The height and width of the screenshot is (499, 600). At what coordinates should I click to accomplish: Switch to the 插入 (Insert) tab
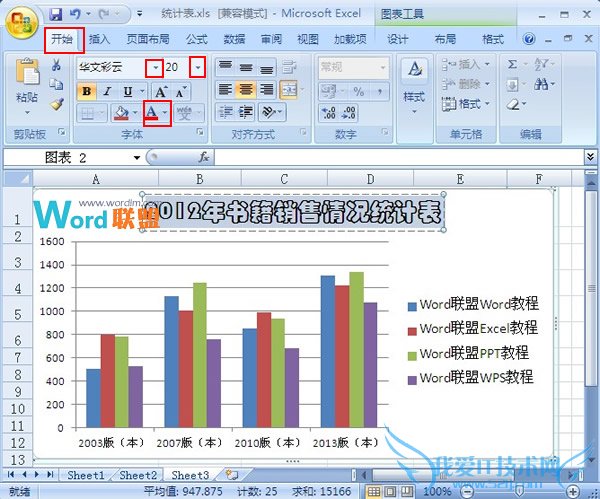click(x=99, y=39)
